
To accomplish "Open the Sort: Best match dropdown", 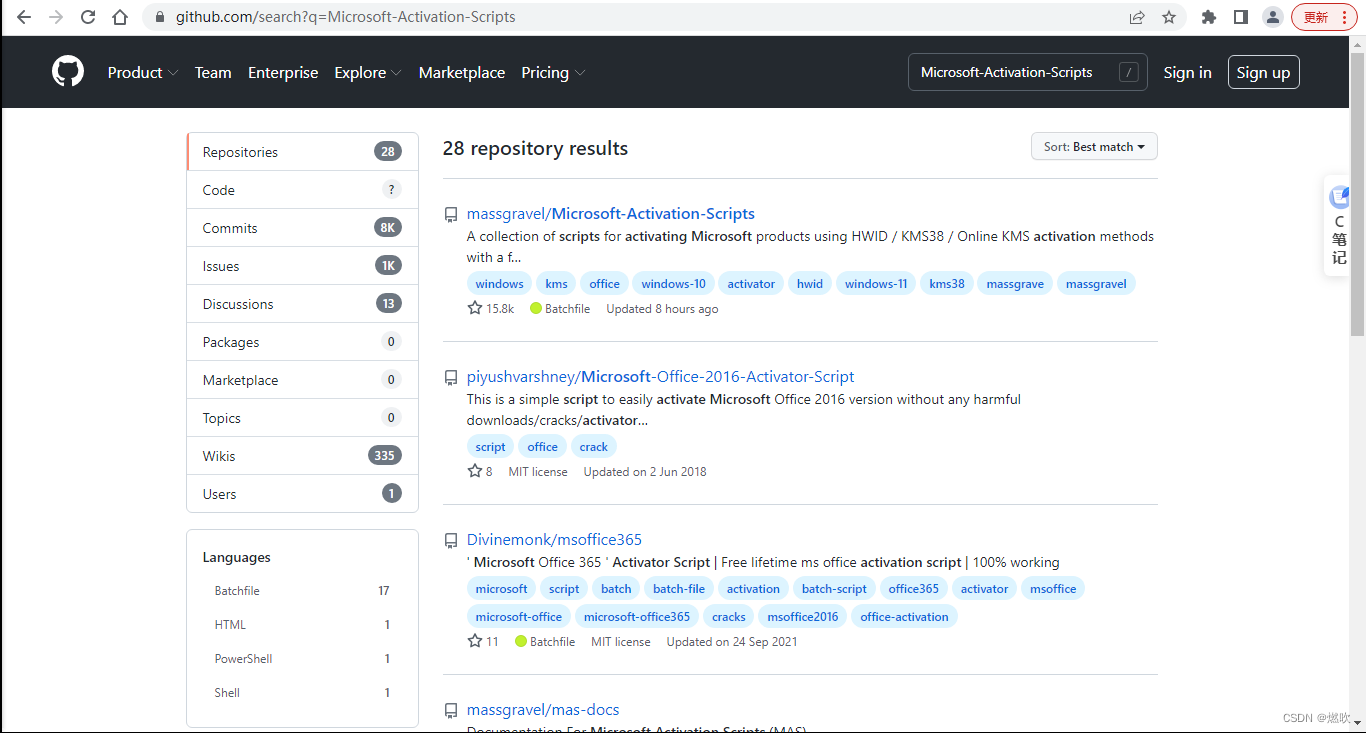I will pyautogui.click(x=1094, y=146).
